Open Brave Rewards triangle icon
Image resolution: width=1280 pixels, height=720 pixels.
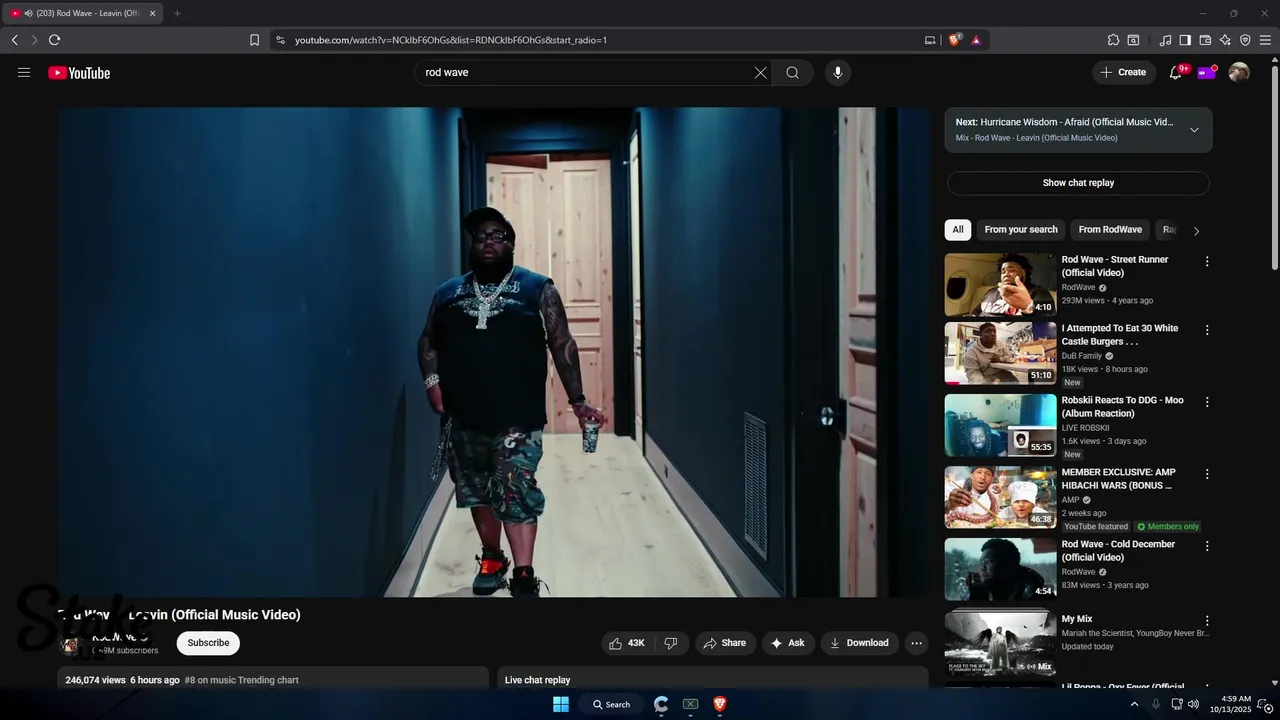click(x=976, y=40)
